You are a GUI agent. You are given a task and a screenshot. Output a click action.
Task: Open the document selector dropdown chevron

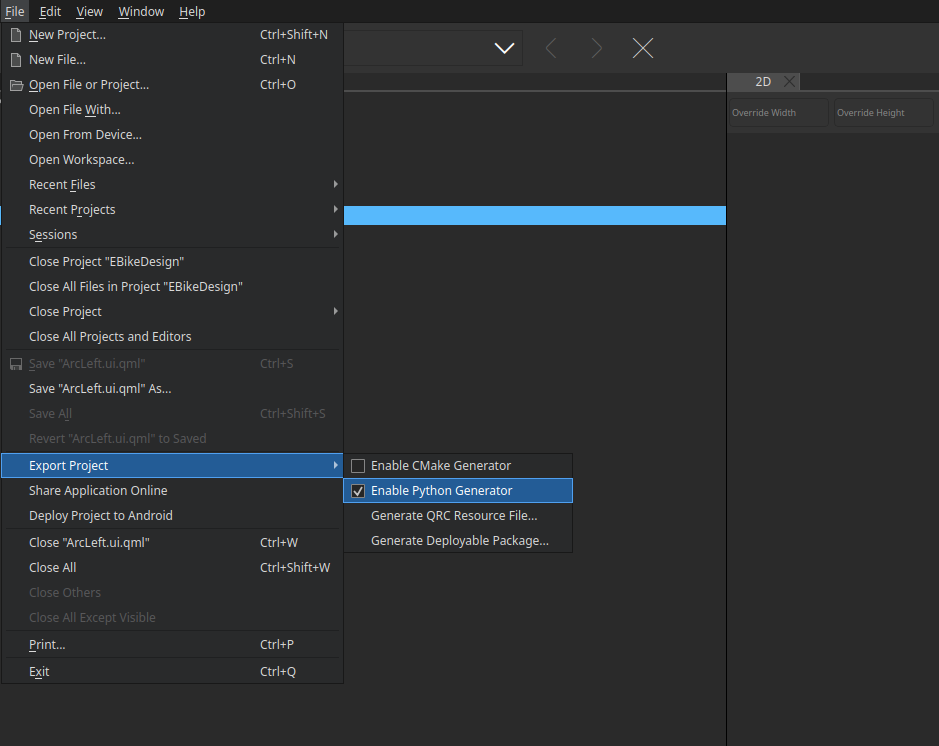504,48
